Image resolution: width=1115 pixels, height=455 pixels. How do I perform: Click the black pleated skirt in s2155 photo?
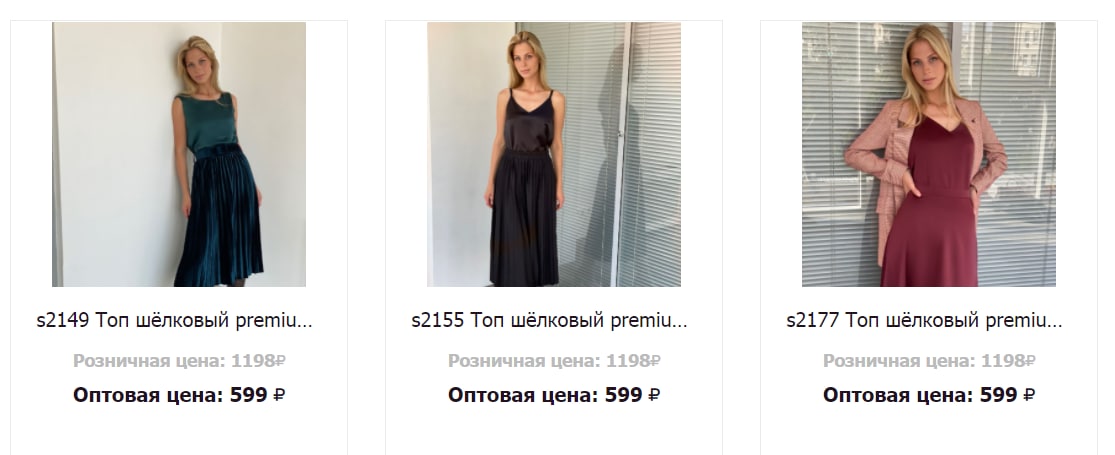[x=525, y=218]
